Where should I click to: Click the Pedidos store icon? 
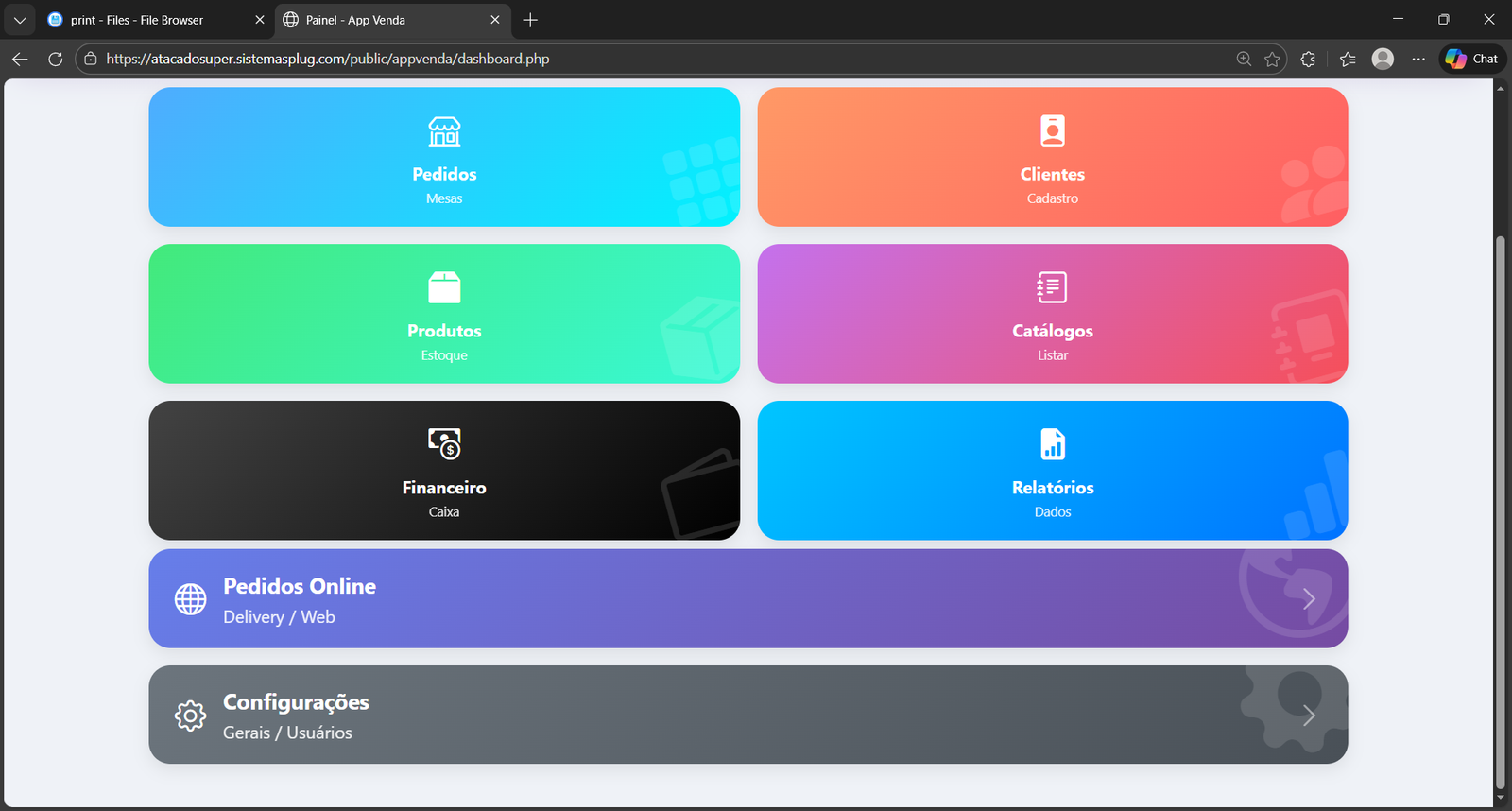tap(444, 131)
